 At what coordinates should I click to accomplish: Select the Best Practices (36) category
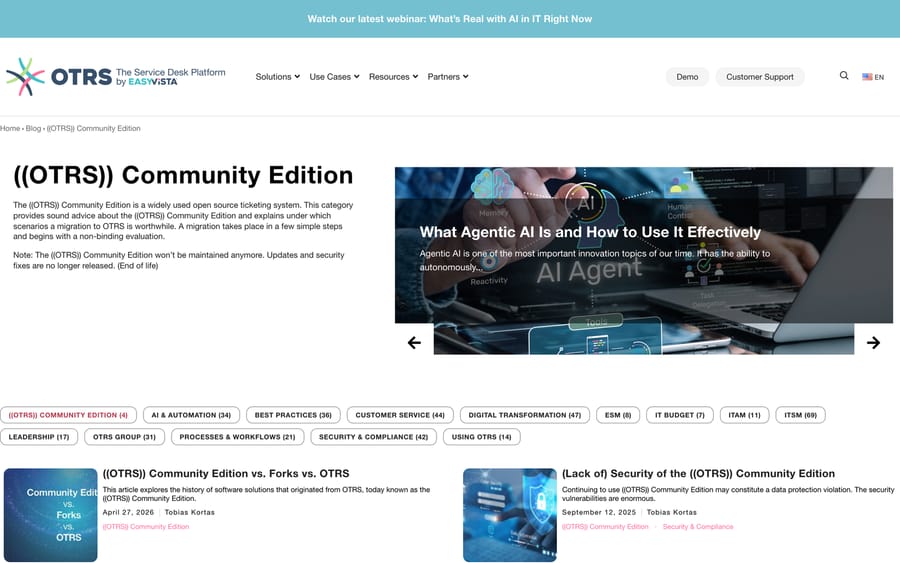[293, 415]
